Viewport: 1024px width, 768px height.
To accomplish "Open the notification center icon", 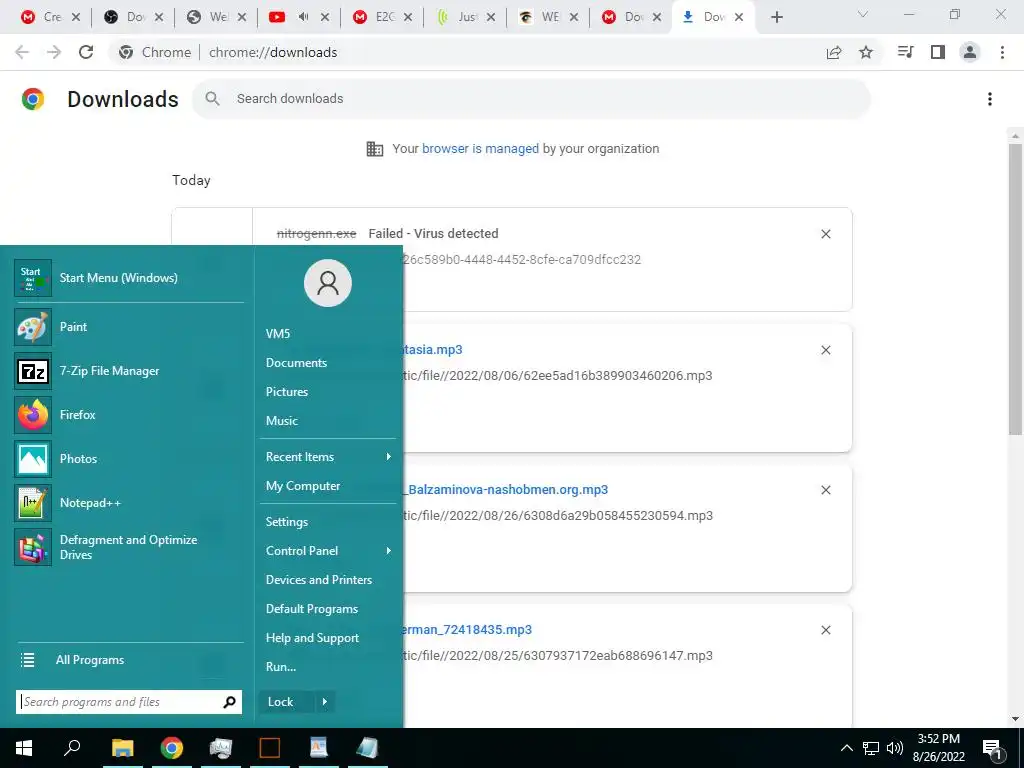I will pyautogui.click(x=993, y=748).
